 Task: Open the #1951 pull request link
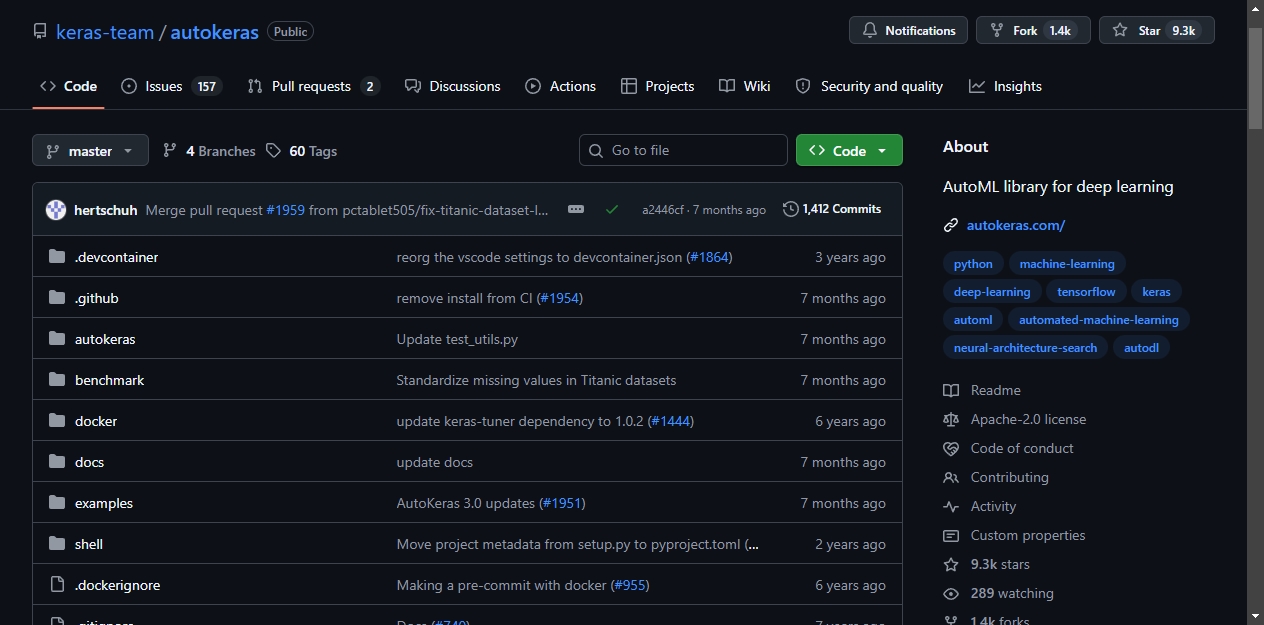click(562, 503)
